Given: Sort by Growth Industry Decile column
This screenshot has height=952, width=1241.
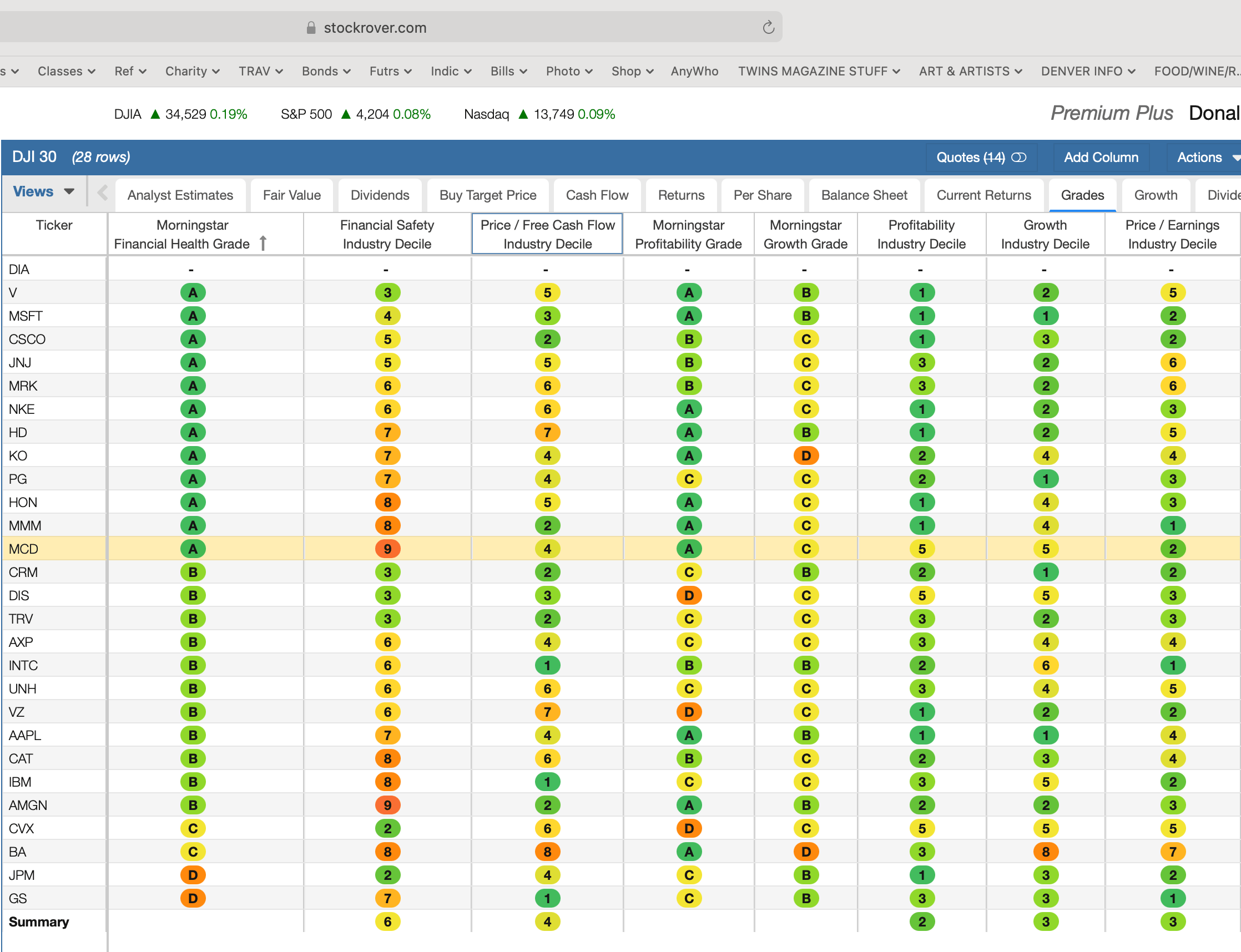Looking at the screenshot, I should pyautogui.click(x=1045, y=234).
